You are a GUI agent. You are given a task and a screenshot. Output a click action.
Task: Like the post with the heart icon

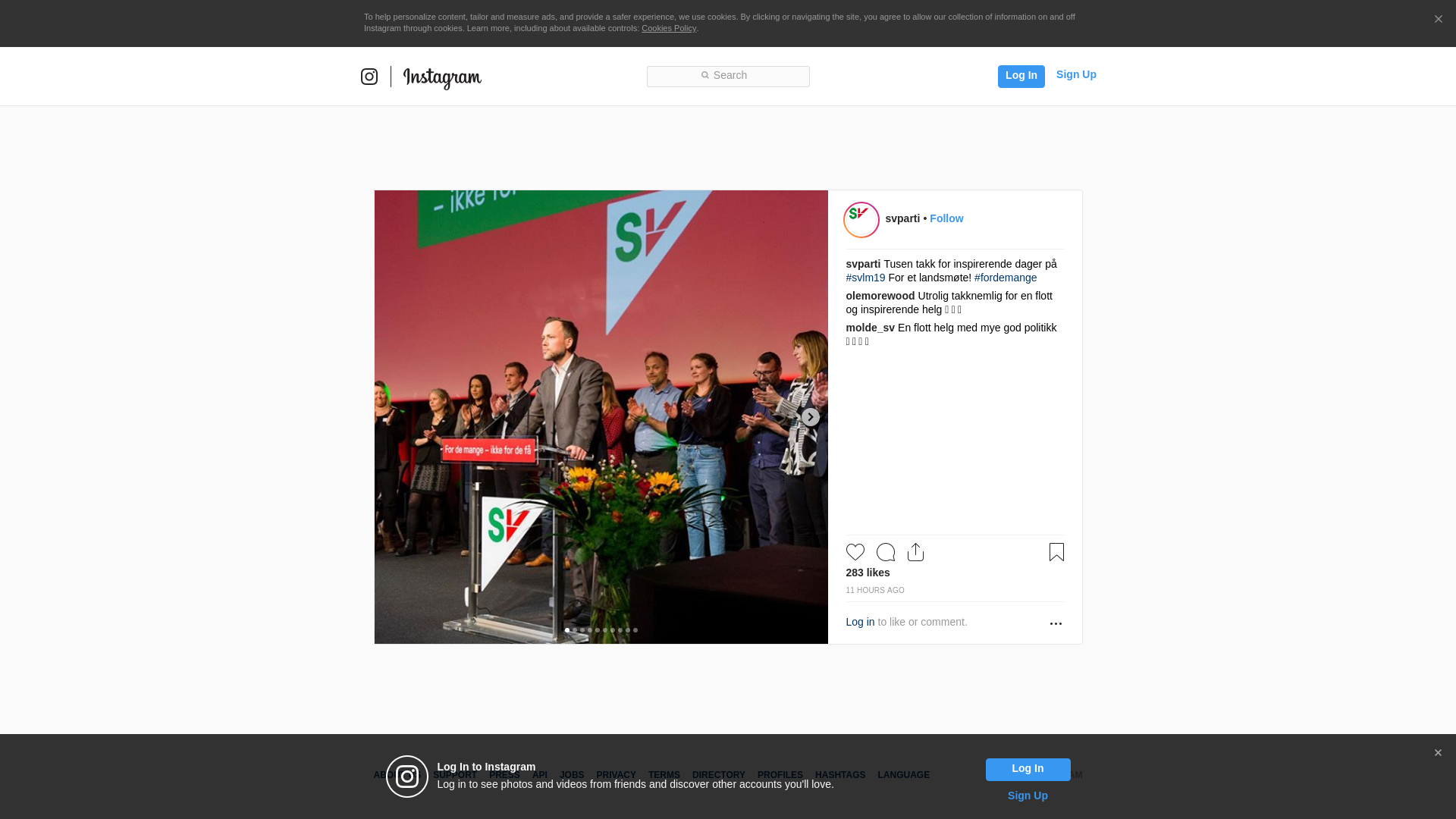855,552
